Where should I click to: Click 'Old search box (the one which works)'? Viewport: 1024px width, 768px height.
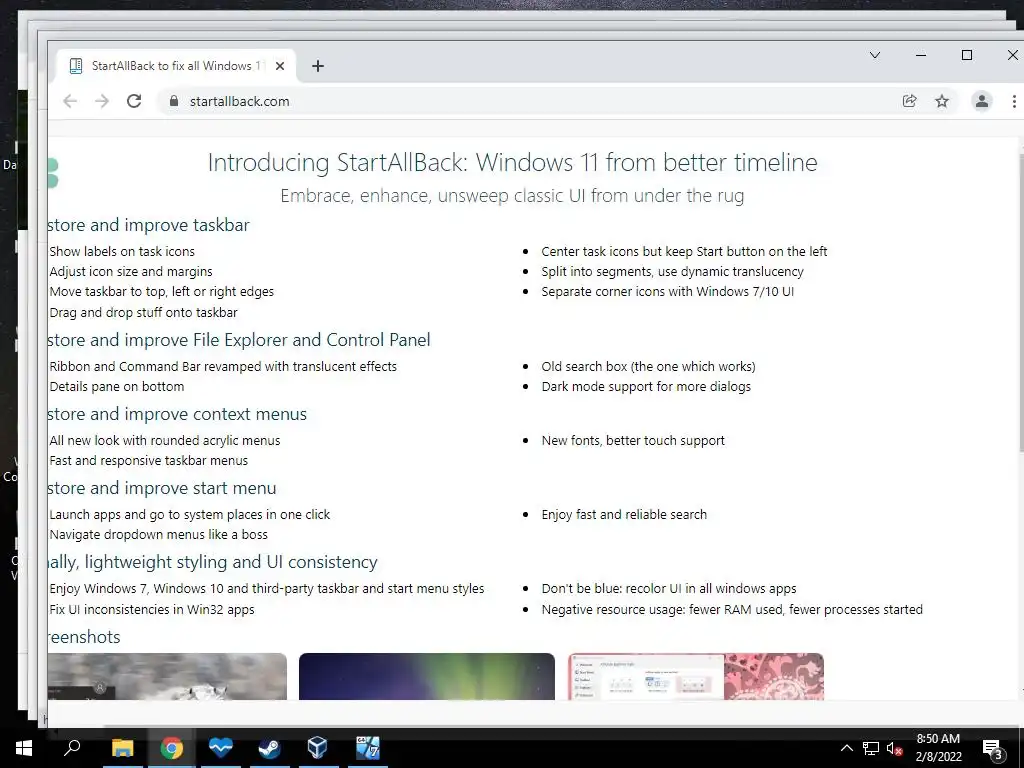pyautogui.click(x=648, y=366)
